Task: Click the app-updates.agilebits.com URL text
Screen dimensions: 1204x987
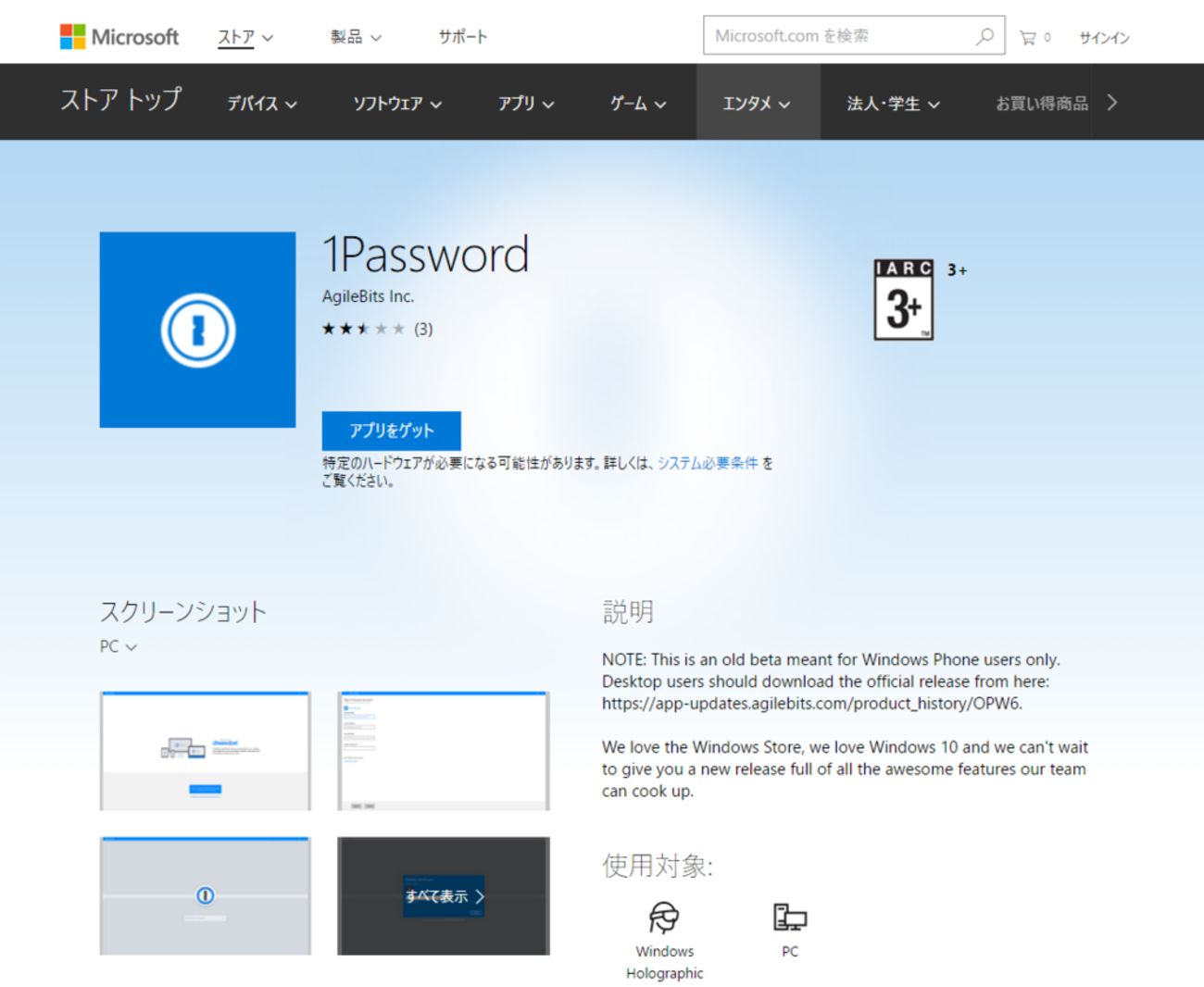Action: [x=811, y=704]
